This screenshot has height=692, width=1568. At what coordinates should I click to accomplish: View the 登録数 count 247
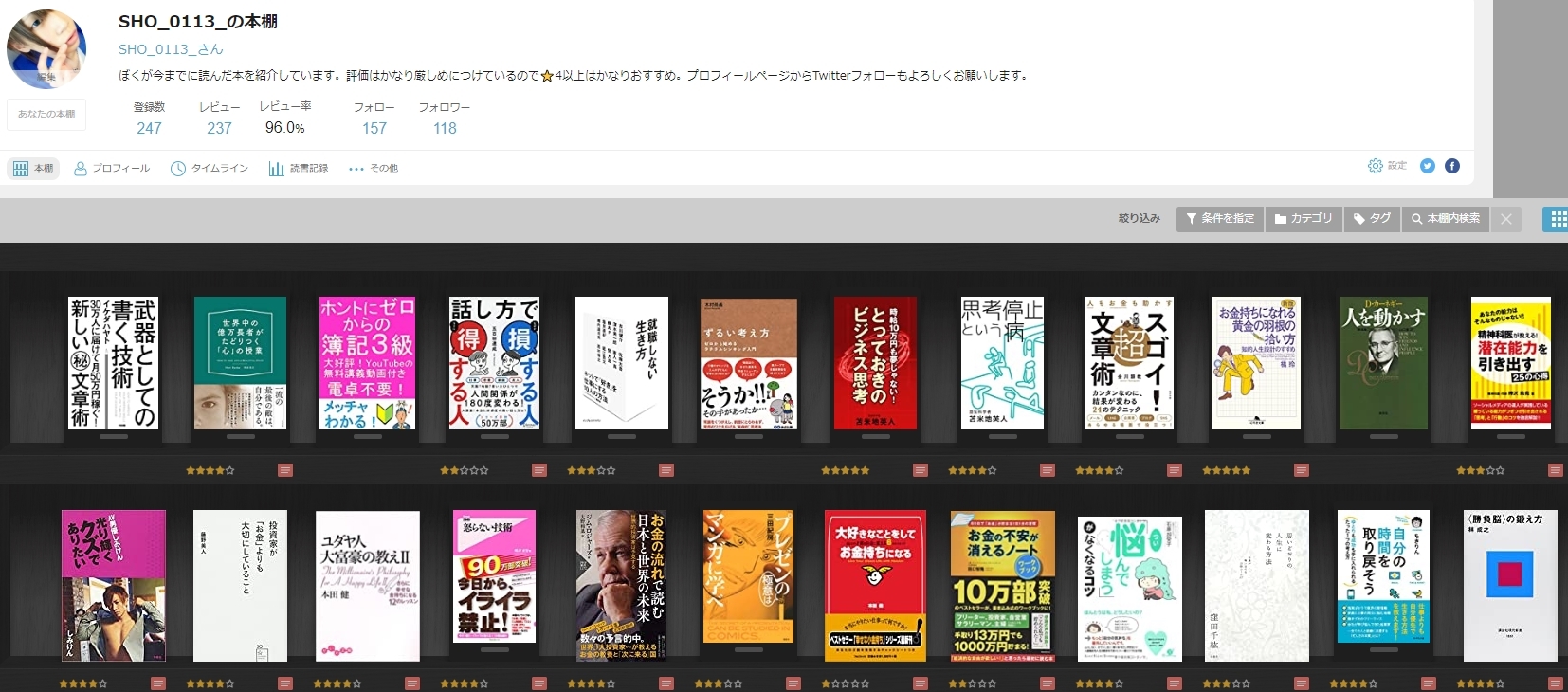click(149, 128)
